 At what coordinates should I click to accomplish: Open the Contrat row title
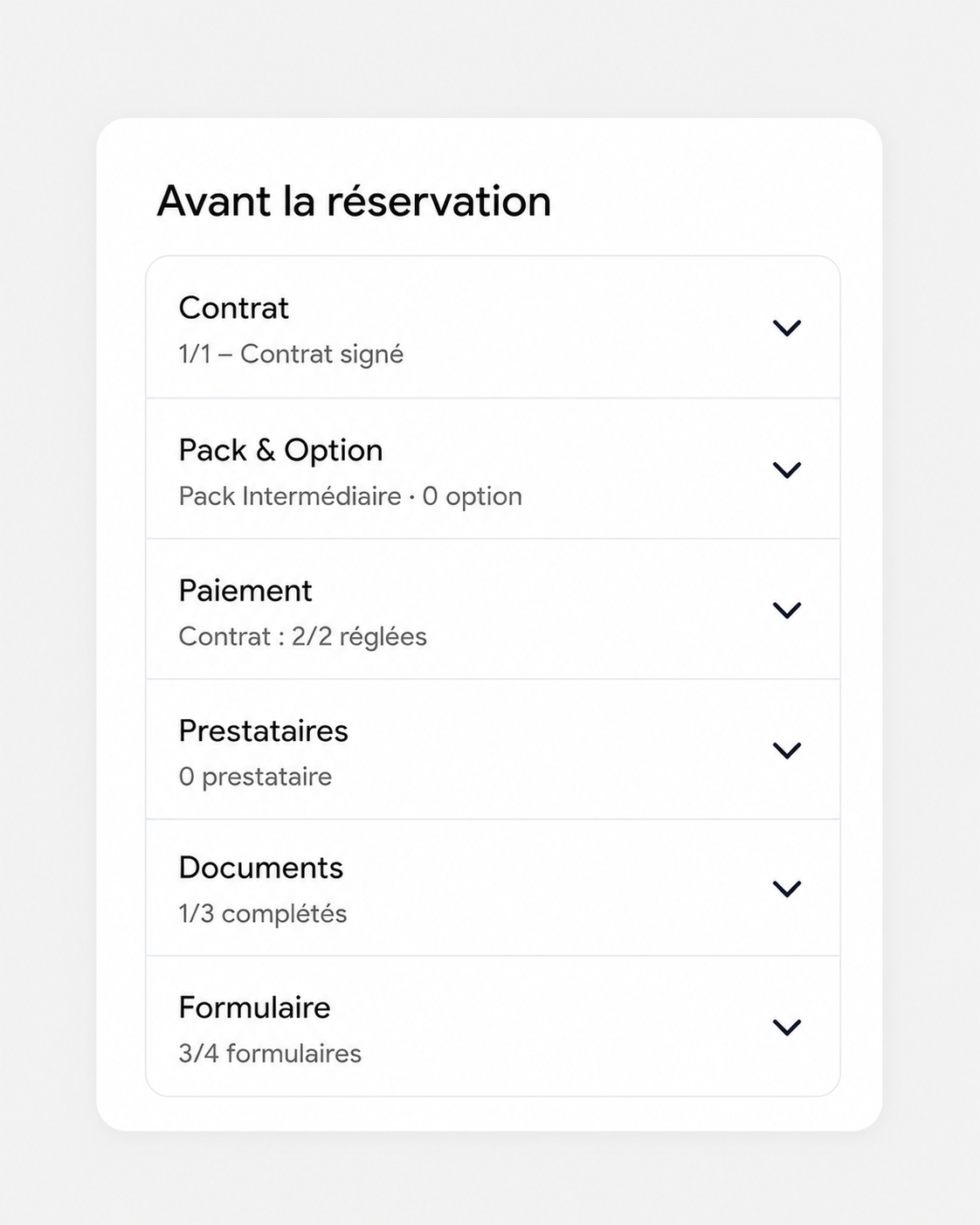click(233, 308)
